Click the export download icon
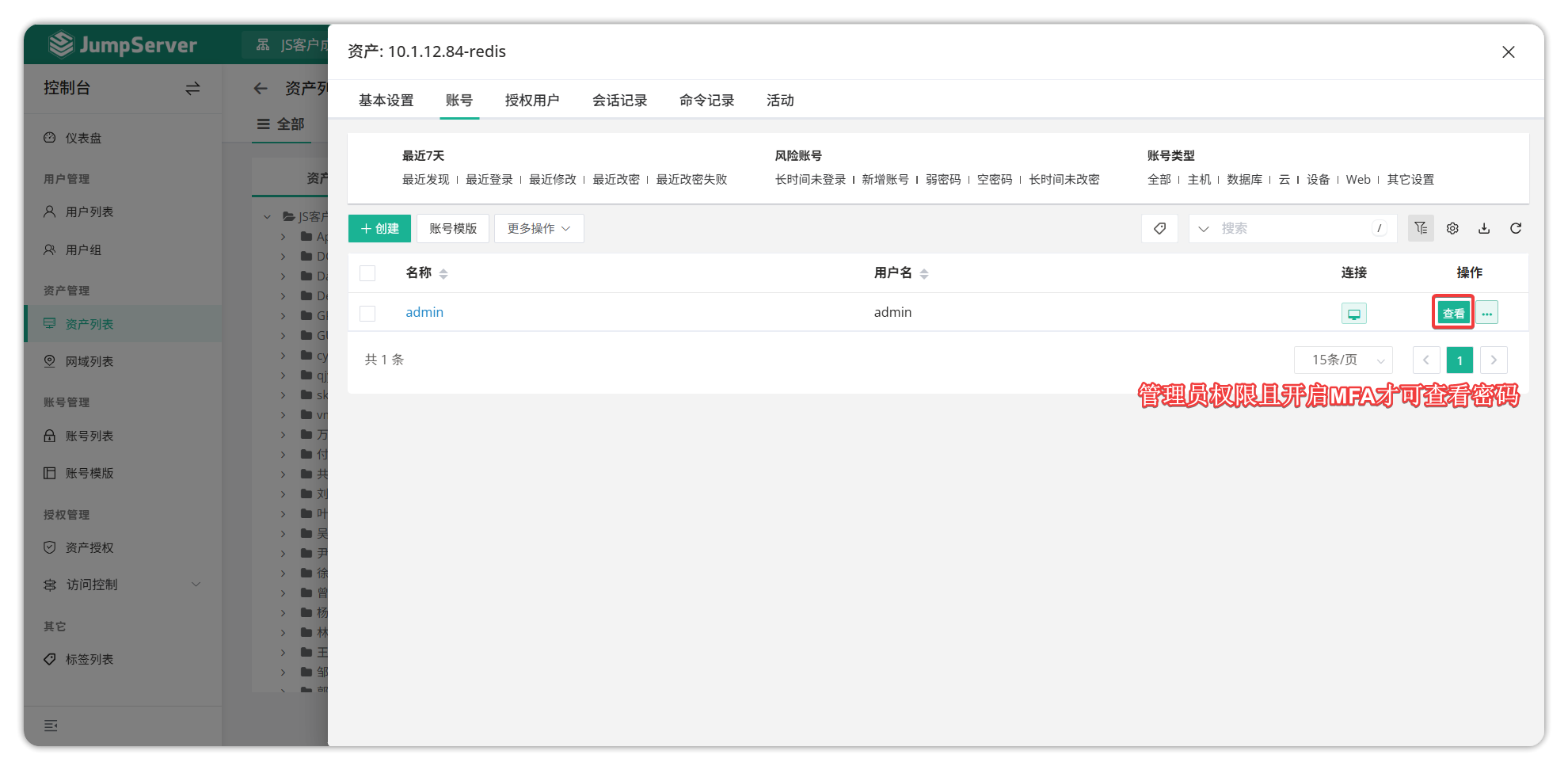The image size is (1568, 762). [1484, 229]
